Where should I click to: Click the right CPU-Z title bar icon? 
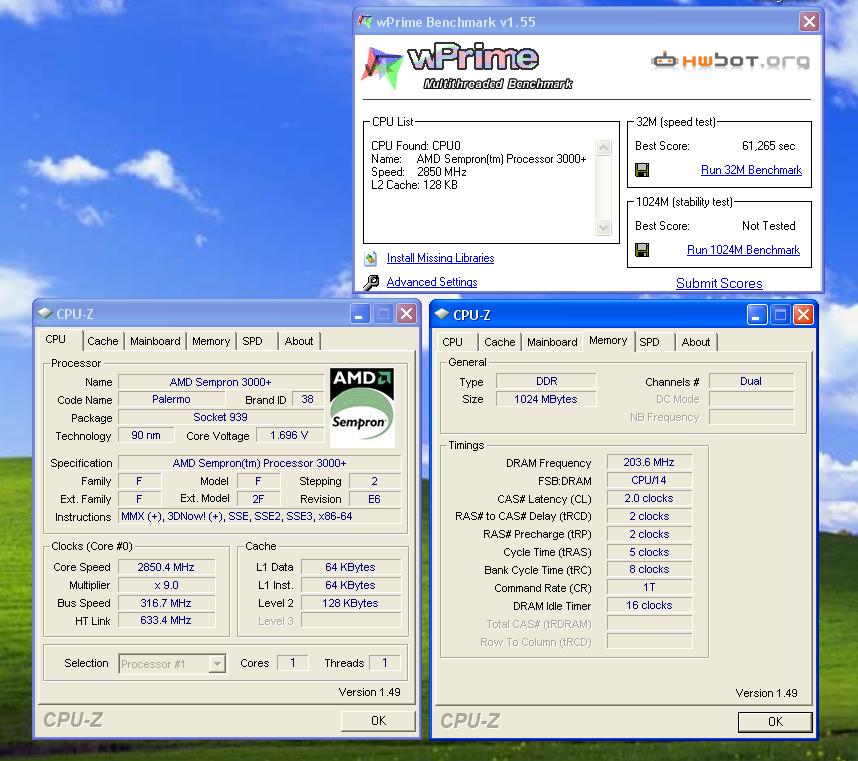coord(442,315)
